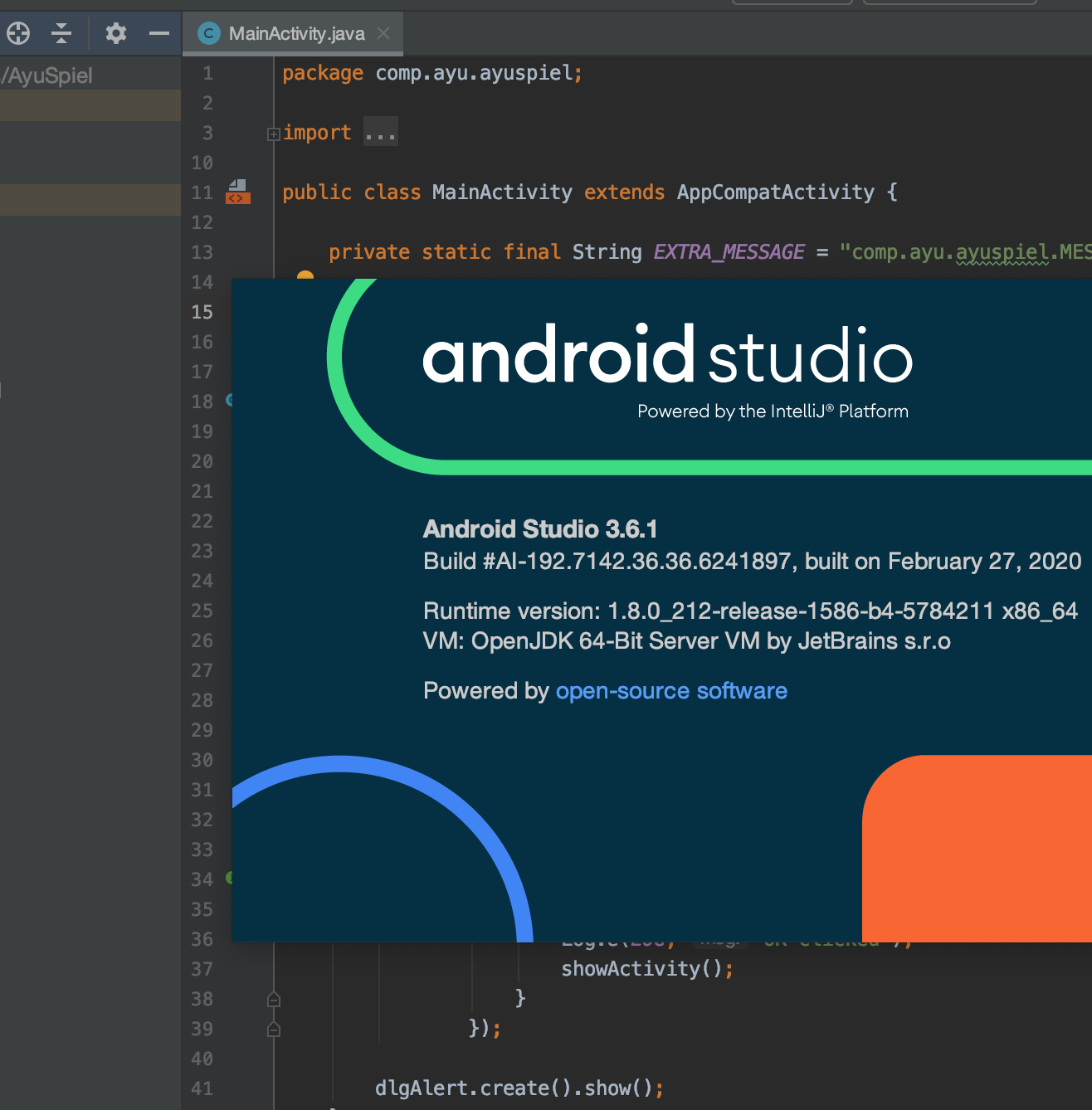1092x1110 pixels.
Task: Click AppCompatActivity in the class declaration
Action: click(x=776, y=192)
